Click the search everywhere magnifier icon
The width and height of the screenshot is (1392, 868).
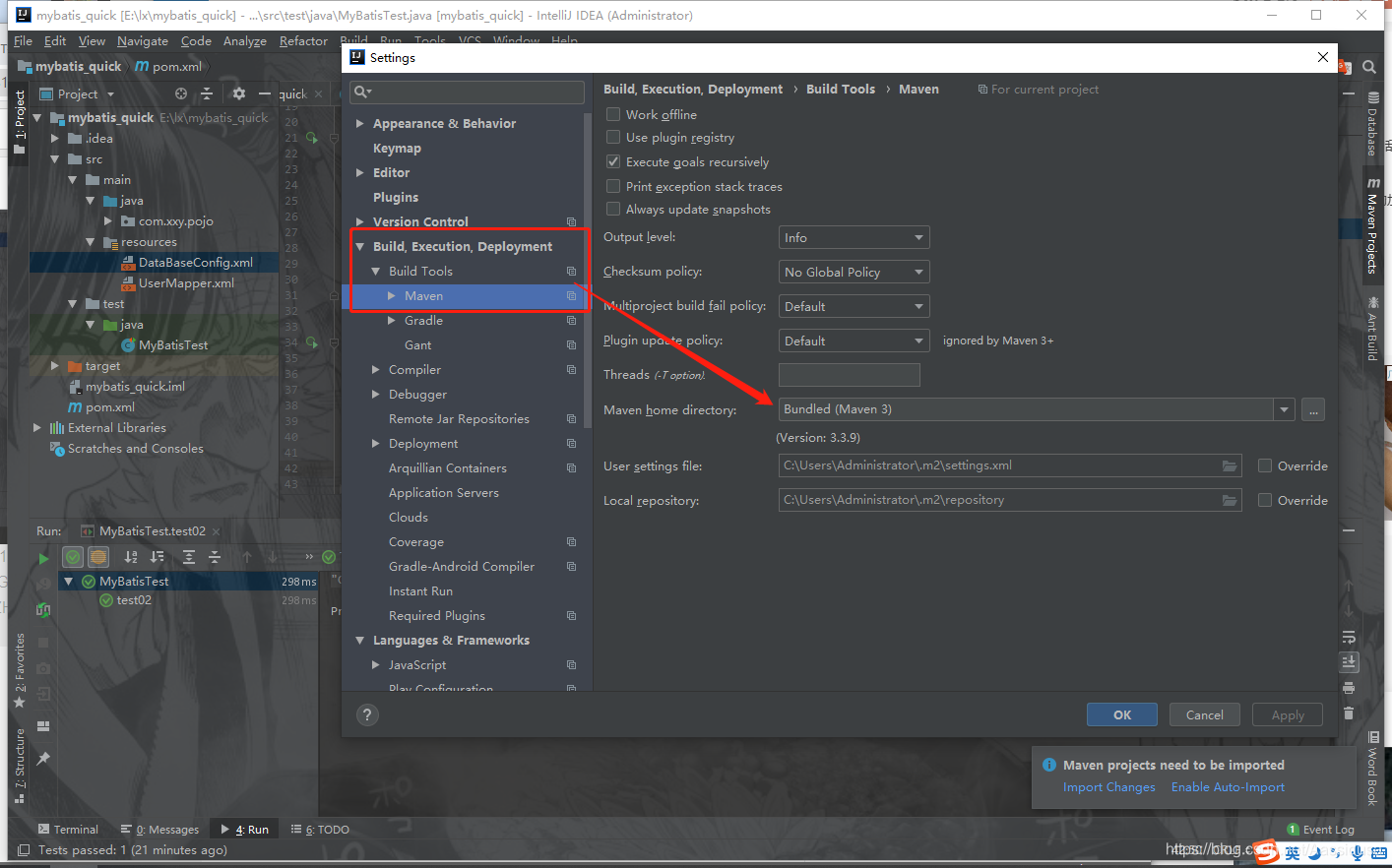[x=1369, y=67]
